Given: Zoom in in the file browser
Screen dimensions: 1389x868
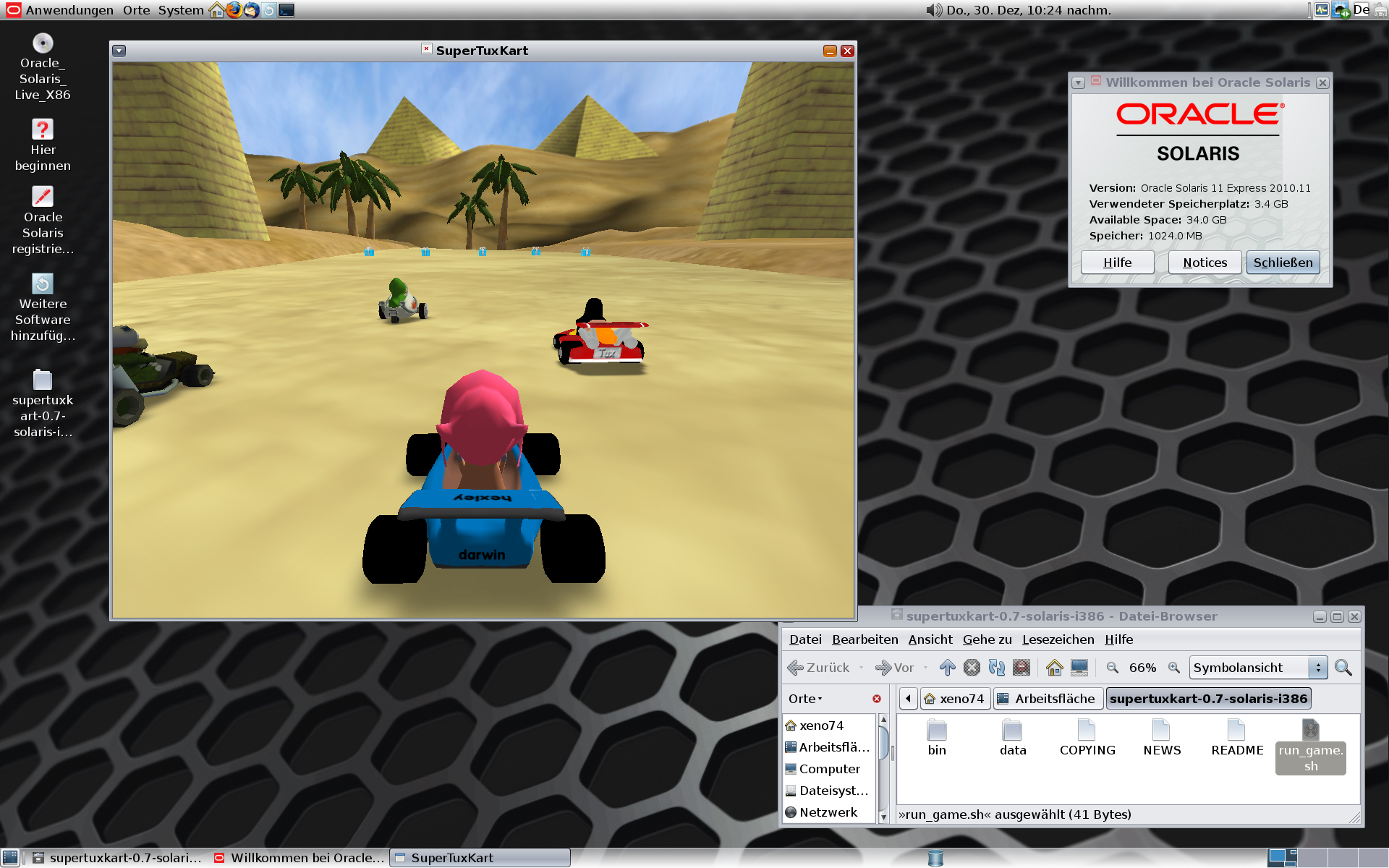Looking at the screenshot, I should (1173, 668).
